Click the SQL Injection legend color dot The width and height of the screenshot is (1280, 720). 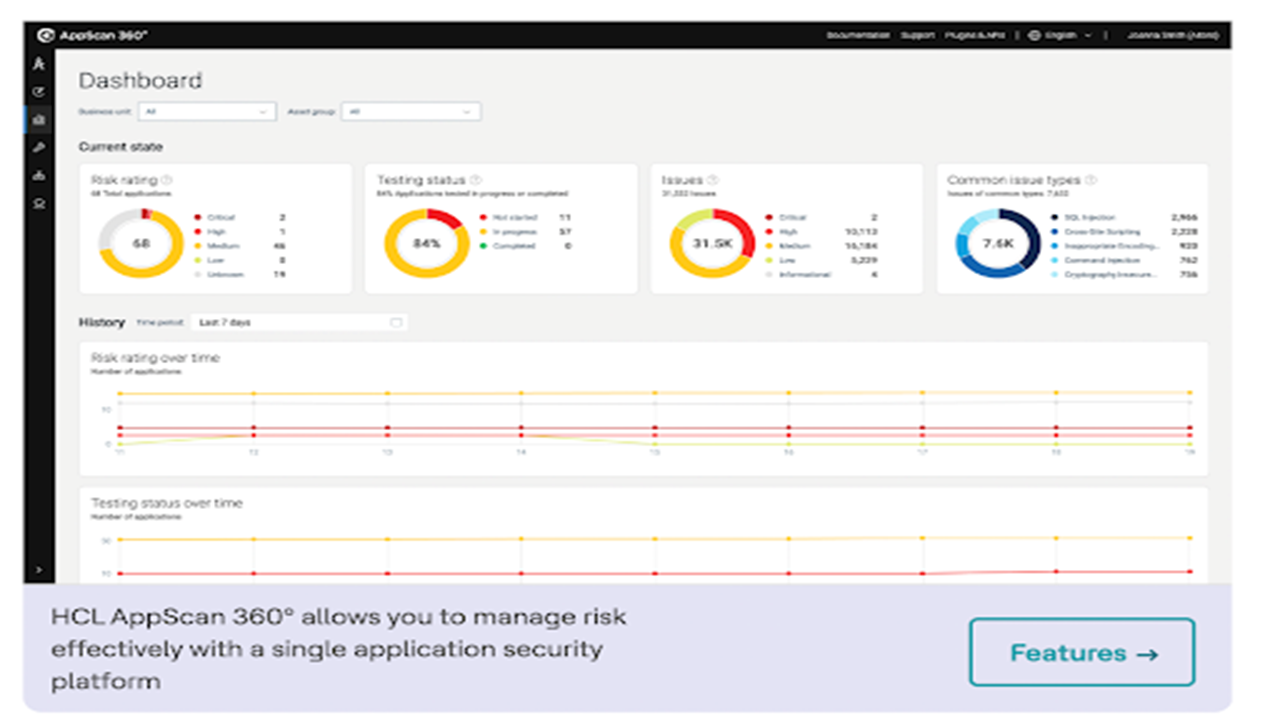[1054, 217]
